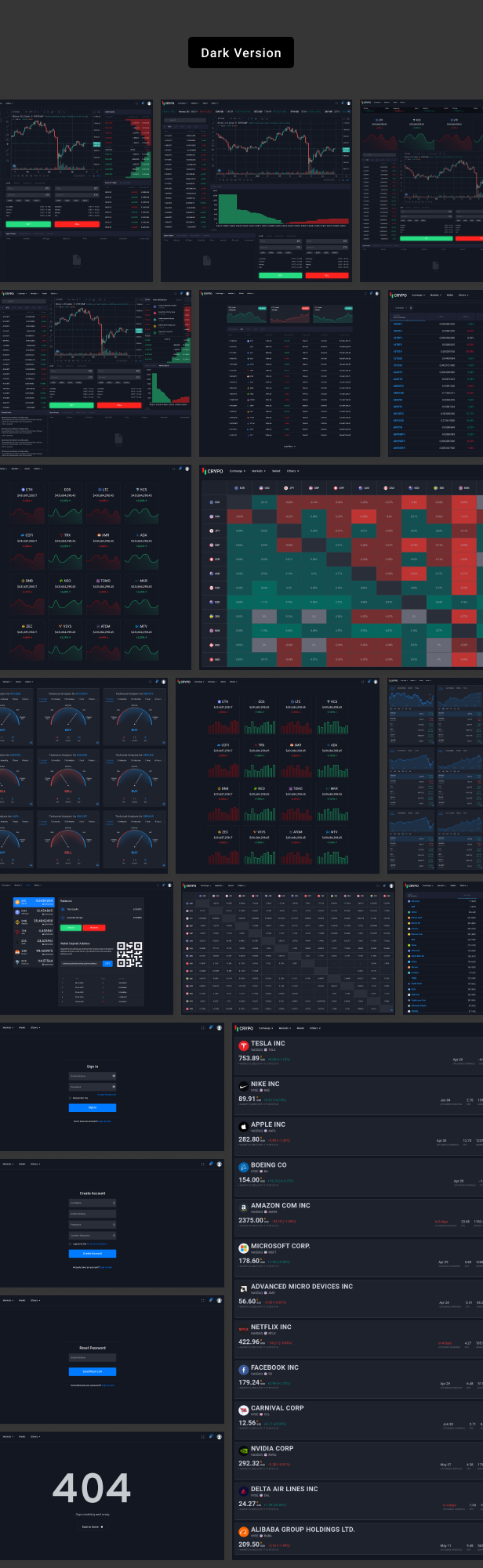Focus Full Name field on Create Account form
Viewport: 483px width, 1568px height.
coord(93,1203)
